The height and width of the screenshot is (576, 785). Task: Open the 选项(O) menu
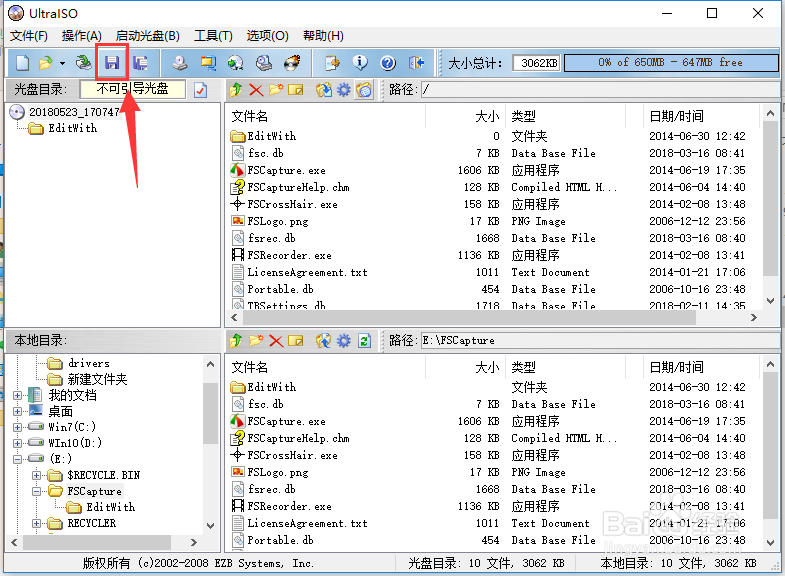point(267,36)
